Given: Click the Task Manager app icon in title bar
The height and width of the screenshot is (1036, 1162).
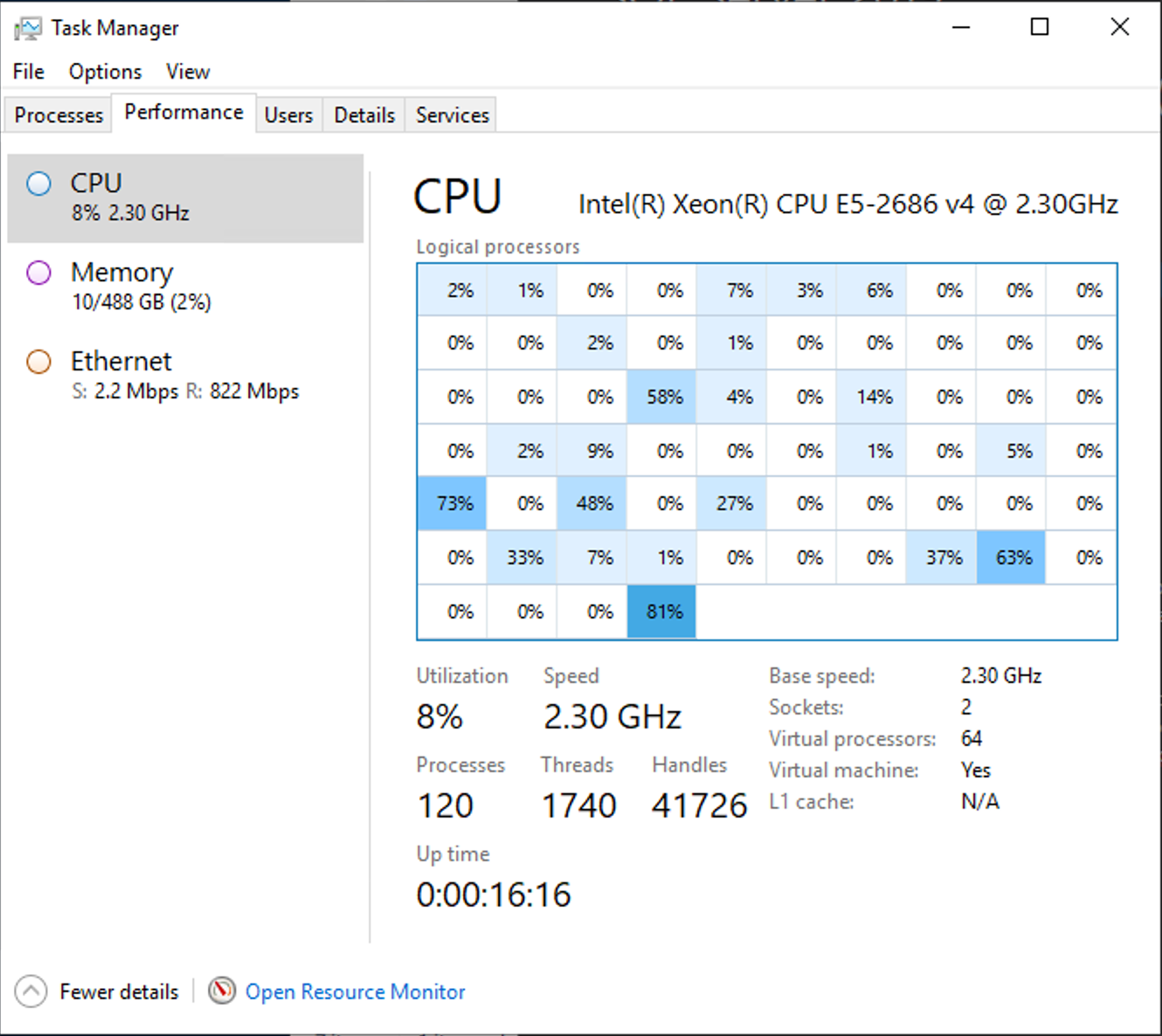Looking at the screenshot, I should (x=27, y=29).
